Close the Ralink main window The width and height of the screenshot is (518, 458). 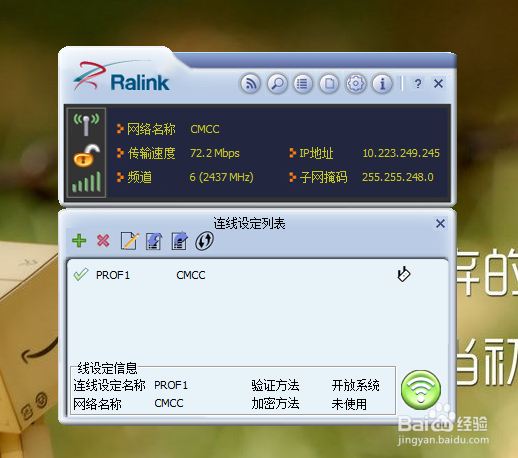pyautogui.click(x=438, y=83)
